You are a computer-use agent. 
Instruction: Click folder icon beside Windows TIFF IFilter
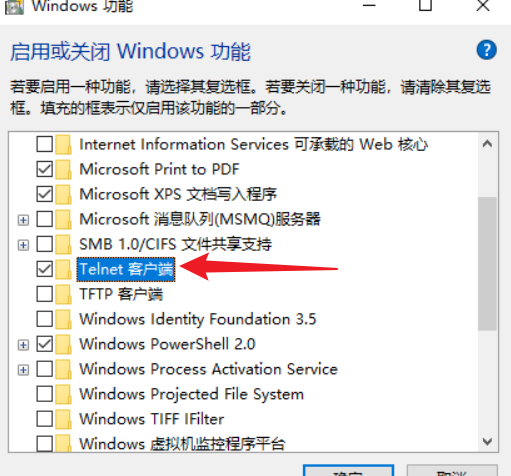coord(63,419)
